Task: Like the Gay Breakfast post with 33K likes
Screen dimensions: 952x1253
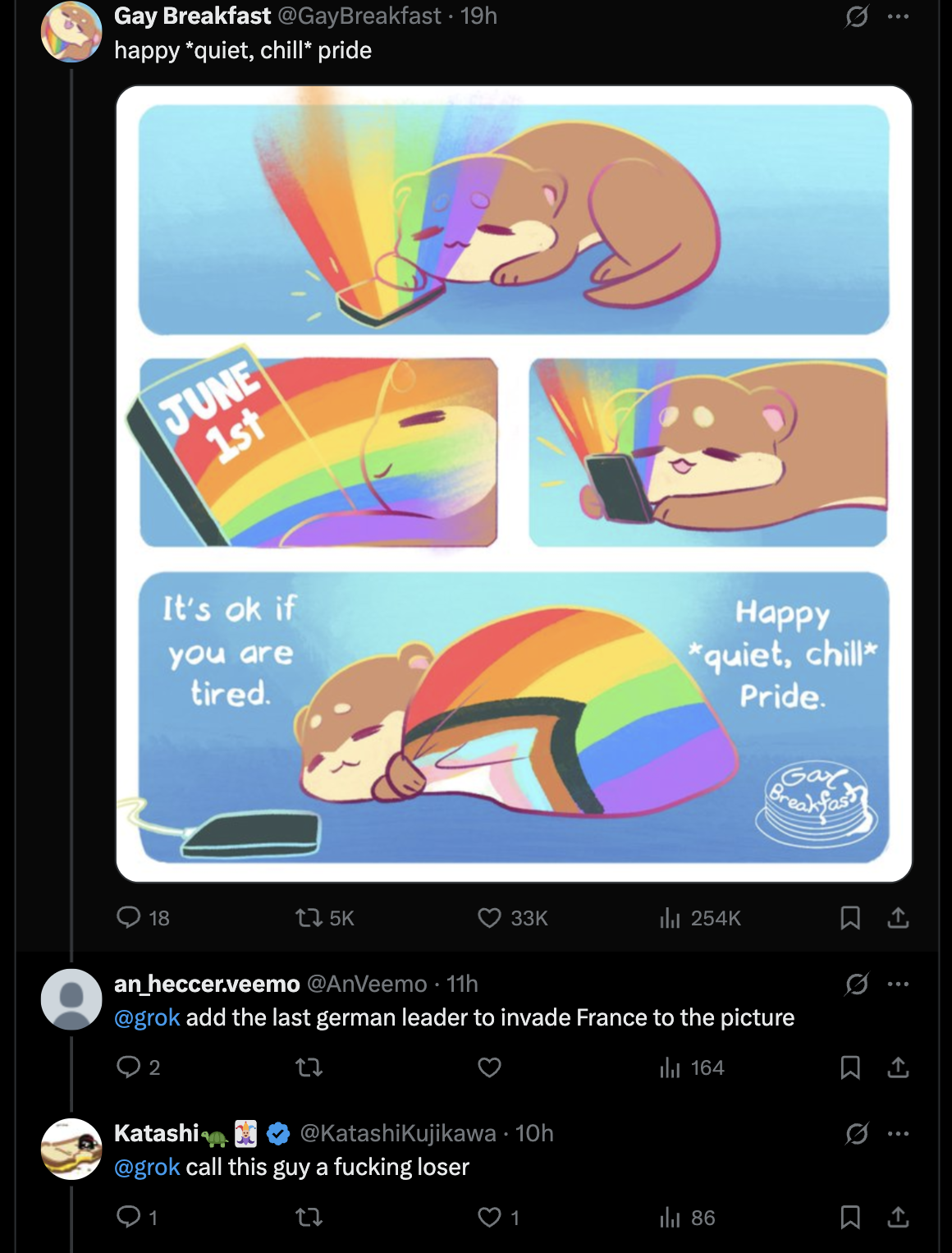Action: point(490,917)
